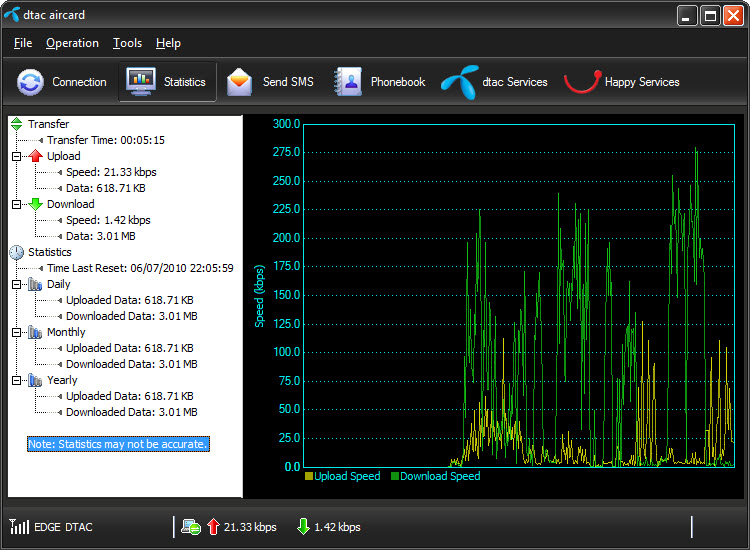Click the Daily chart icon

(x=35, y=284)
